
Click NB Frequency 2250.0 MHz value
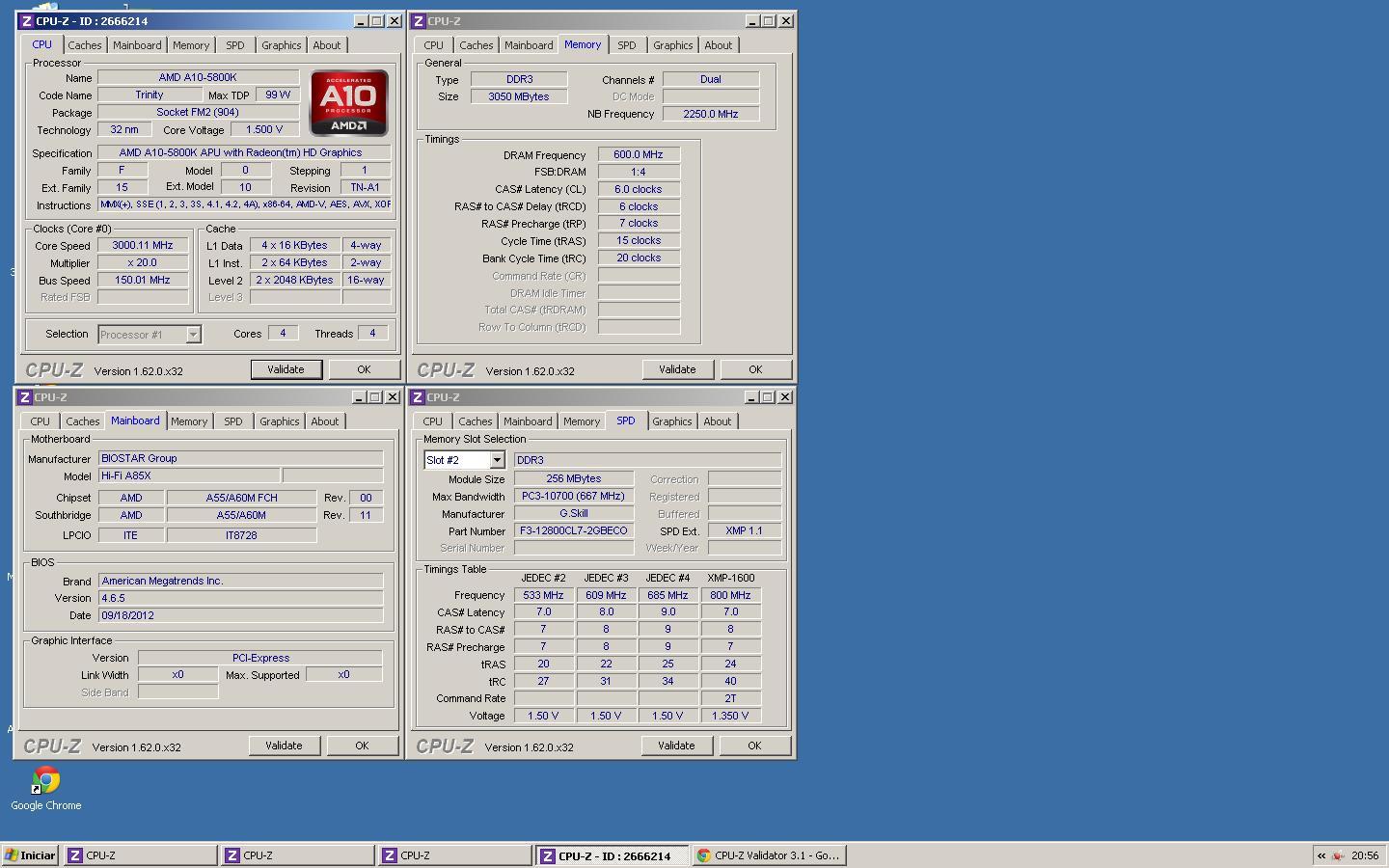711,114
